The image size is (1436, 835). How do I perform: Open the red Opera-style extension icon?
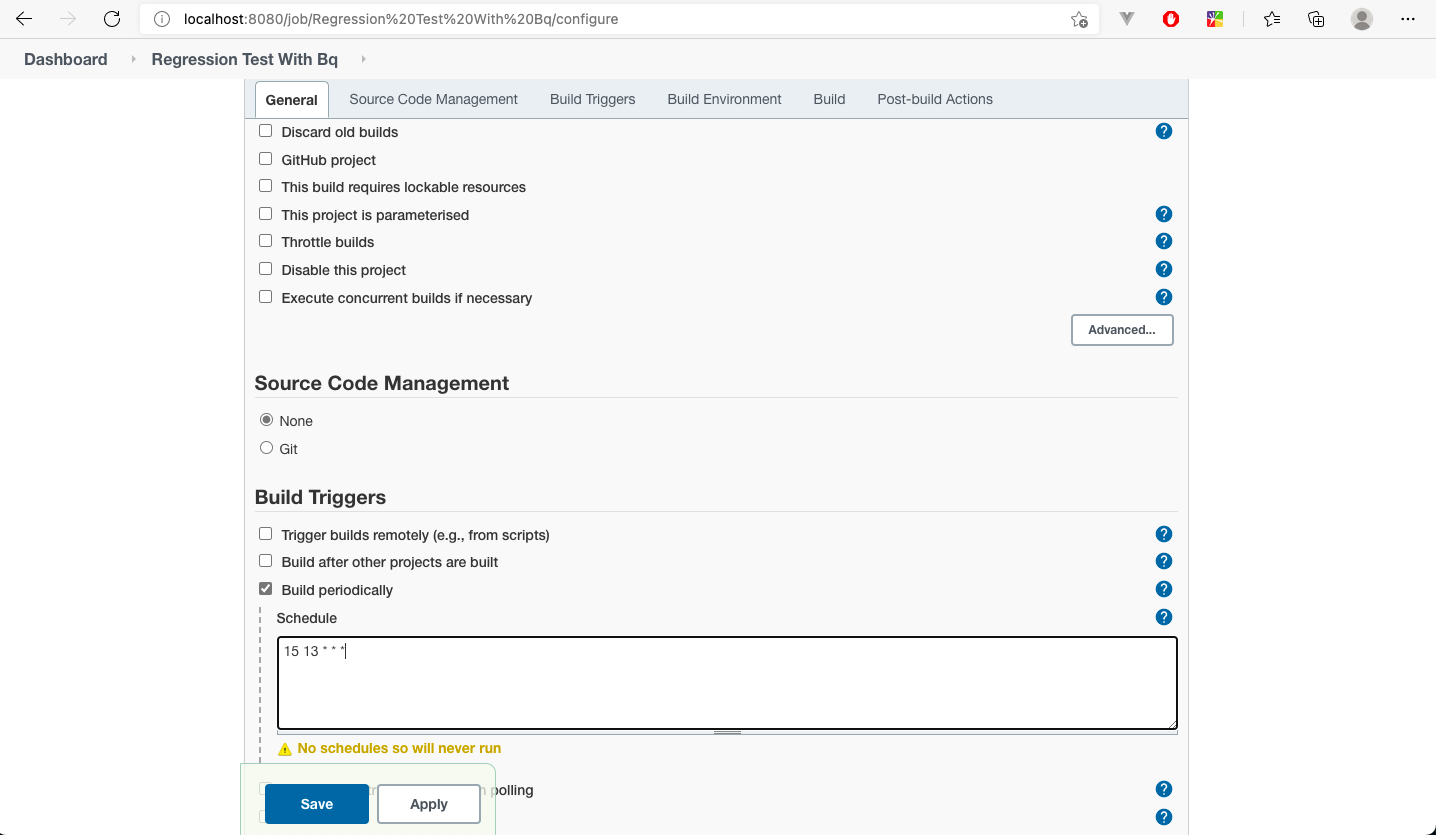1171,19
